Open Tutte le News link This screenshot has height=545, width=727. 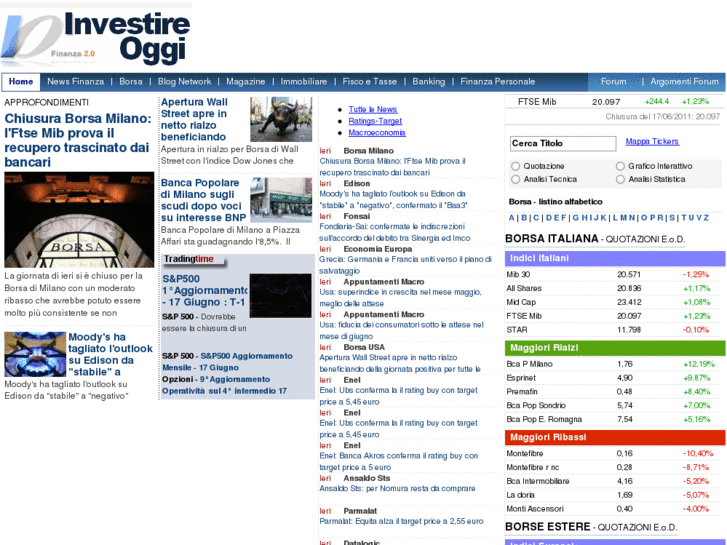(373, 109)
